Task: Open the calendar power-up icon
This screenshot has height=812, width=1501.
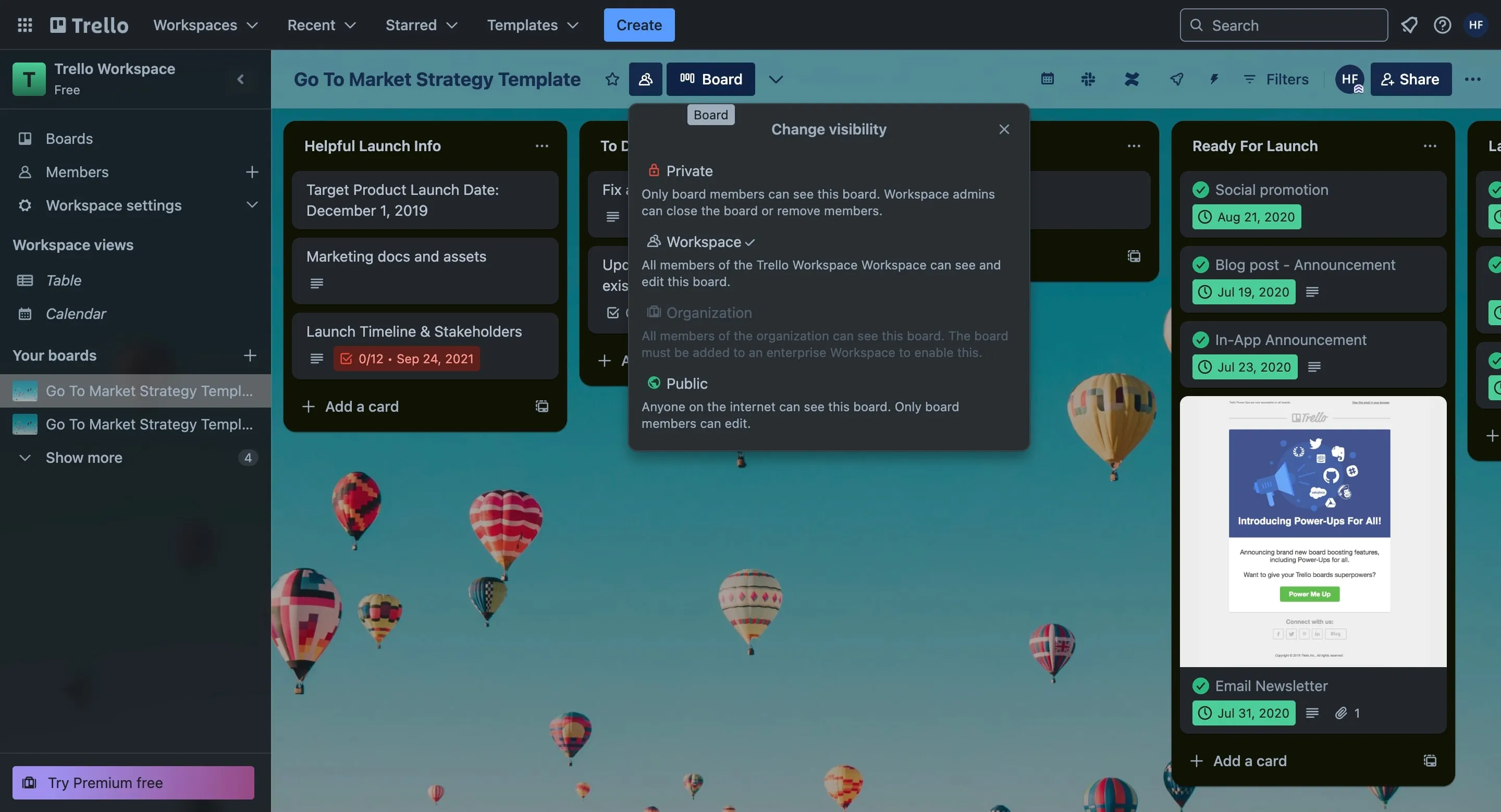Action: pyautogui.click(x=1047, y=79)
